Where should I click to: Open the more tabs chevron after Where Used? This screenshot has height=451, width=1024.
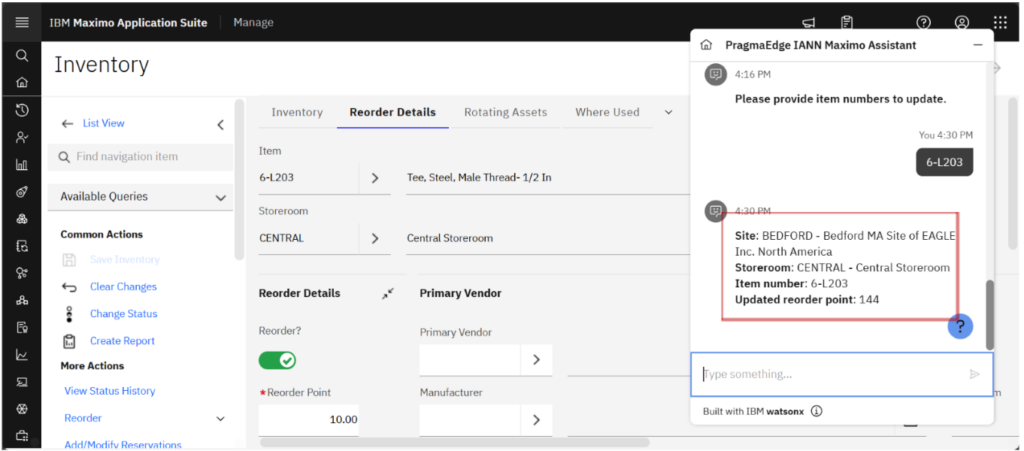pyautogui.click(x=668, y=112)
